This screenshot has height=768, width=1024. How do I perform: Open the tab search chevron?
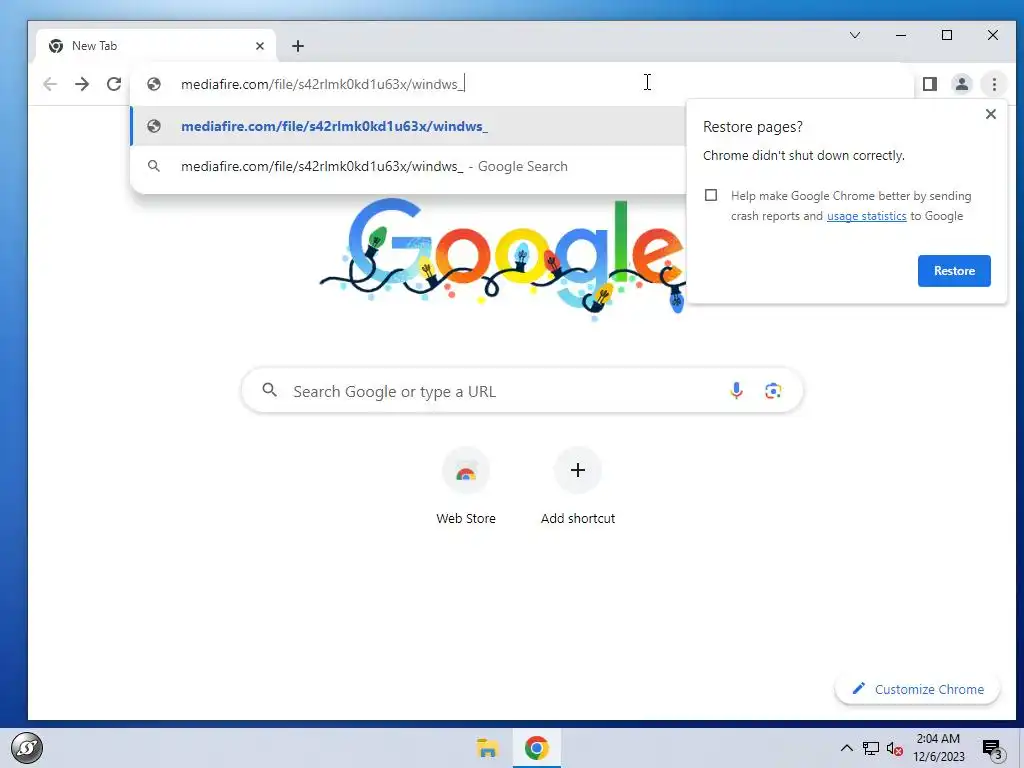click(855, 35)
